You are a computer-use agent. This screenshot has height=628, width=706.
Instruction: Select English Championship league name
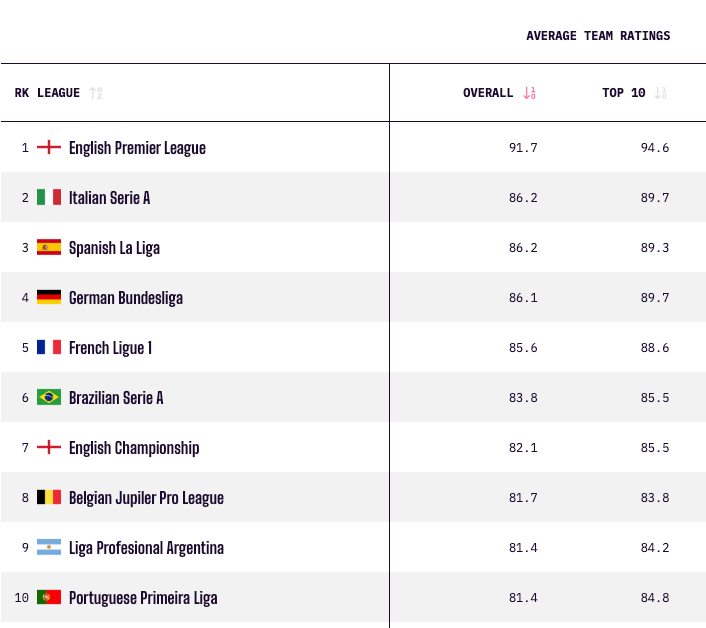click(x=134, y=448)
